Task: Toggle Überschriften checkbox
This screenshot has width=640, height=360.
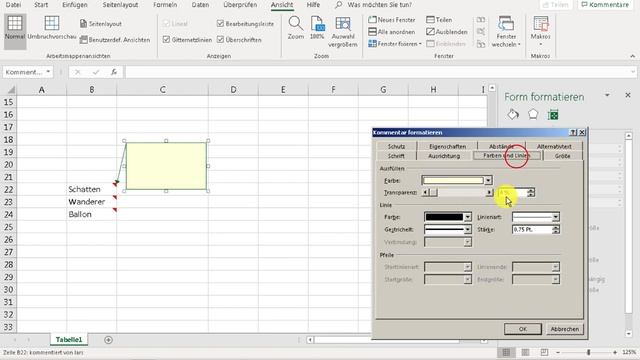Action: [x=220, y=40]
